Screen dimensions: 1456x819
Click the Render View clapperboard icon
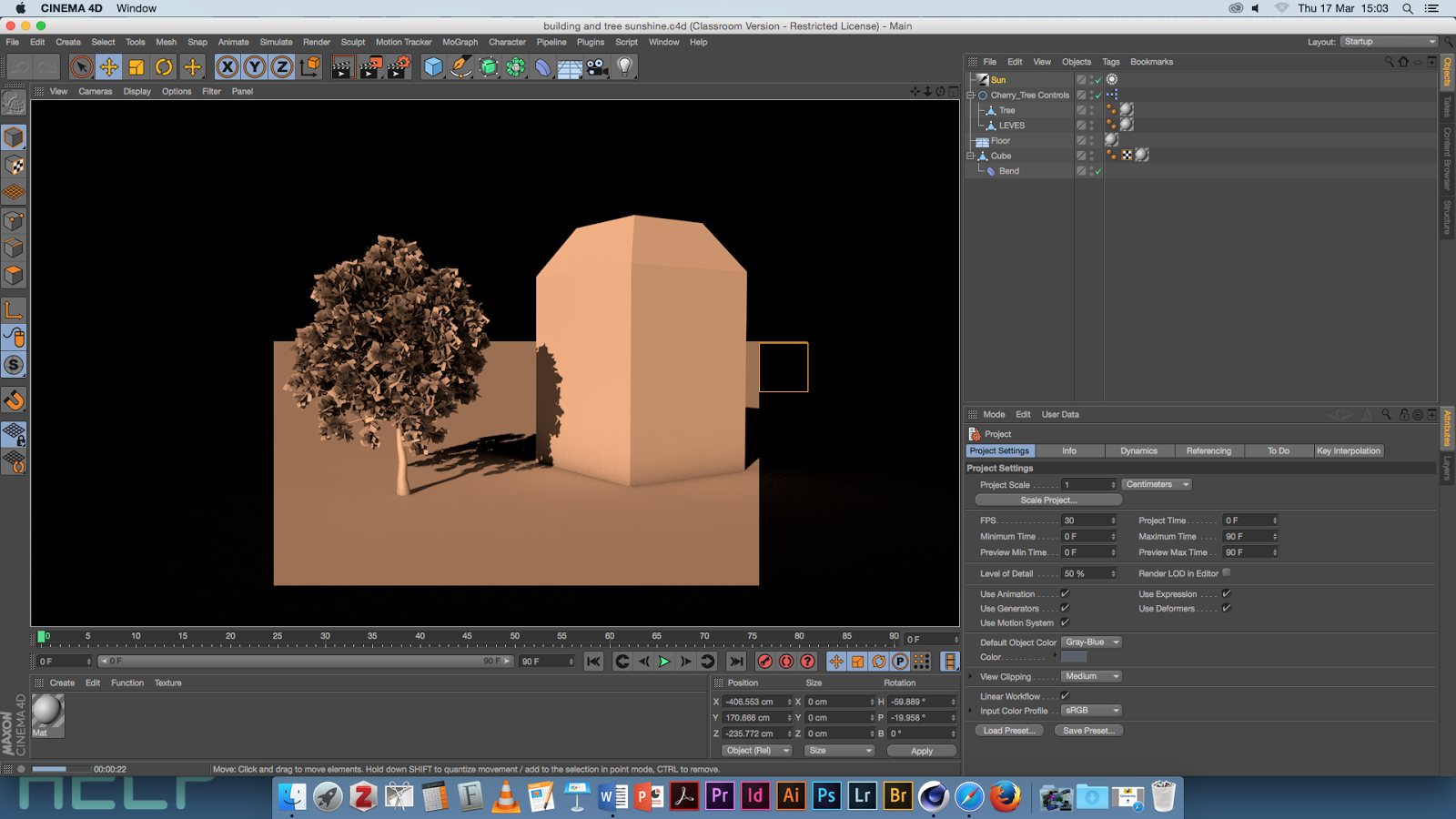(x=342, y=66)
